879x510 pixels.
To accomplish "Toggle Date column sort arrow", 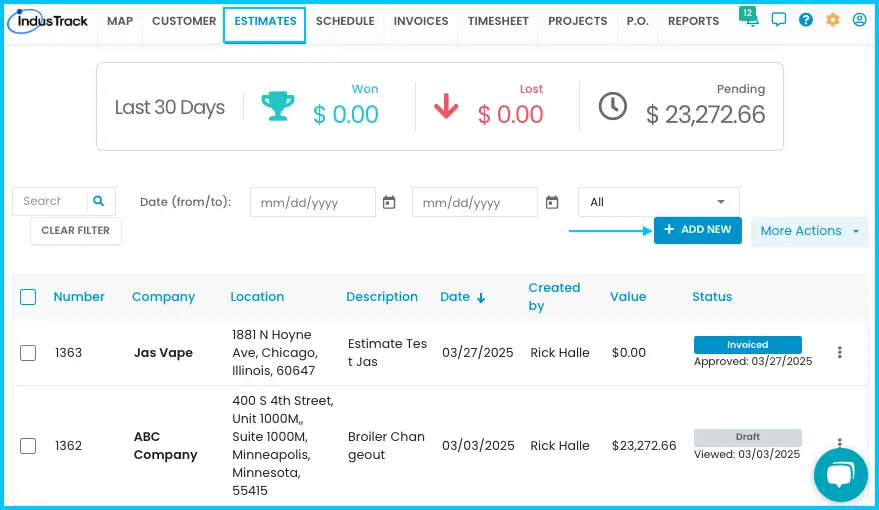I will (x=481, y=298).
